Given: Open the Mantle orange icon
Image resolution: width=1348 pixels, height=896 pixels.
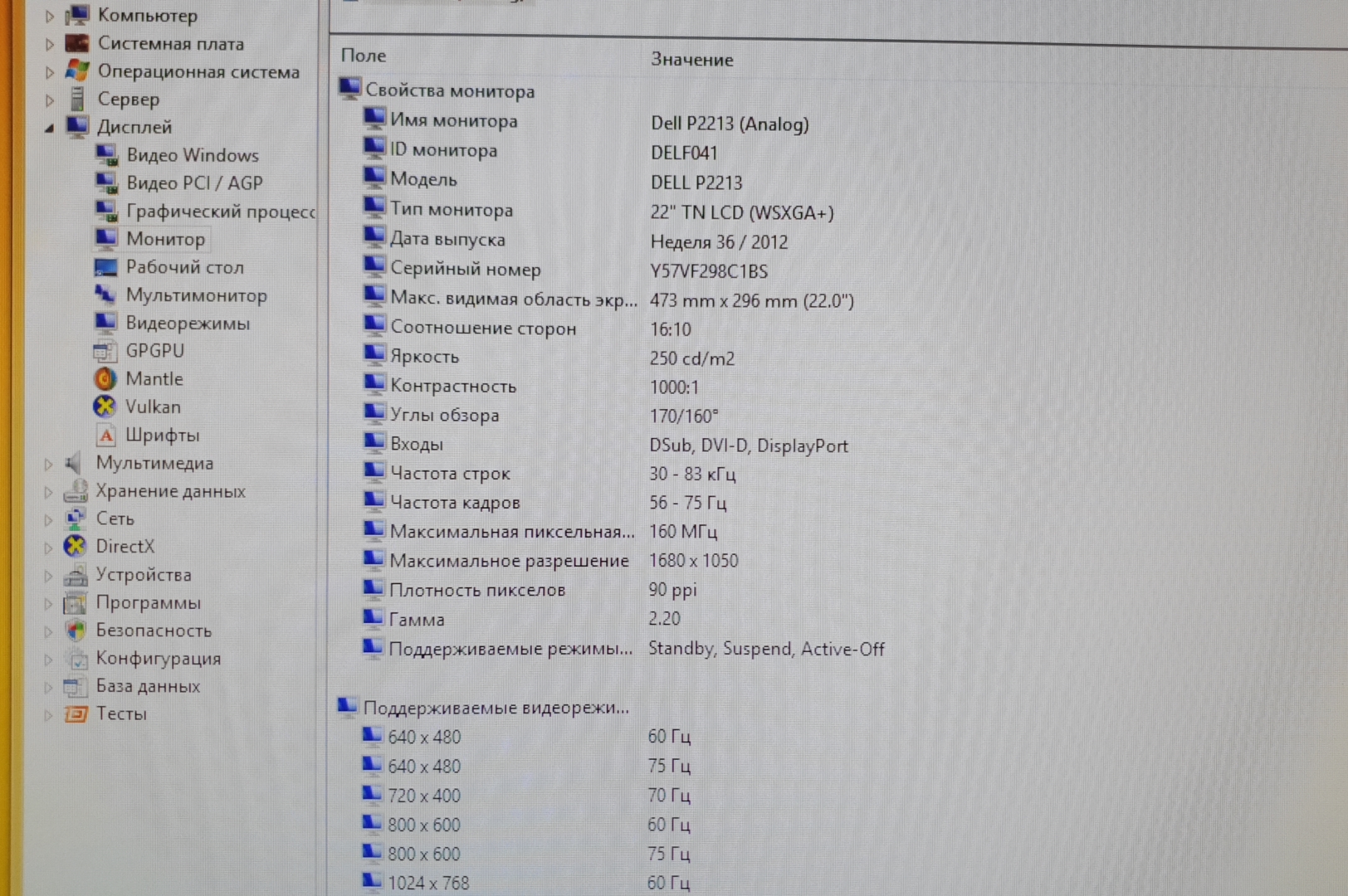Looking at the screenshot, I should tap(105, 378).
